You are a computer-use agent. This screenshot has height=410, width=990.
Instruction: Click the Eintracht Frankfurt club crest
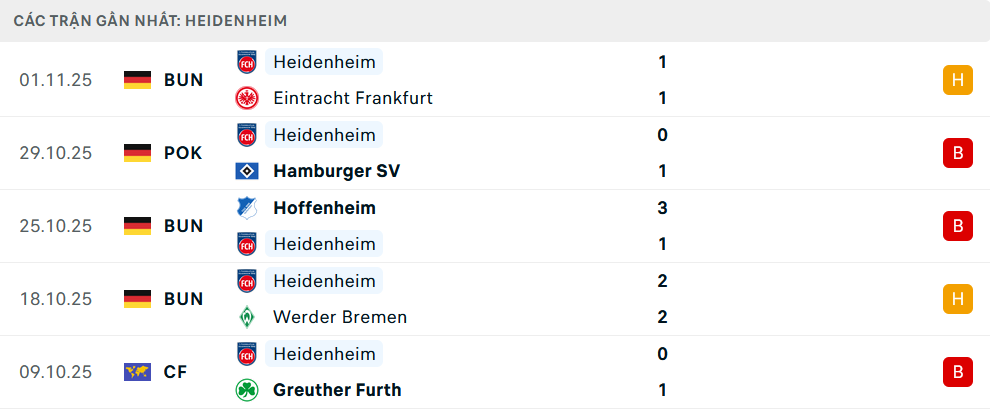coord(246,98)
